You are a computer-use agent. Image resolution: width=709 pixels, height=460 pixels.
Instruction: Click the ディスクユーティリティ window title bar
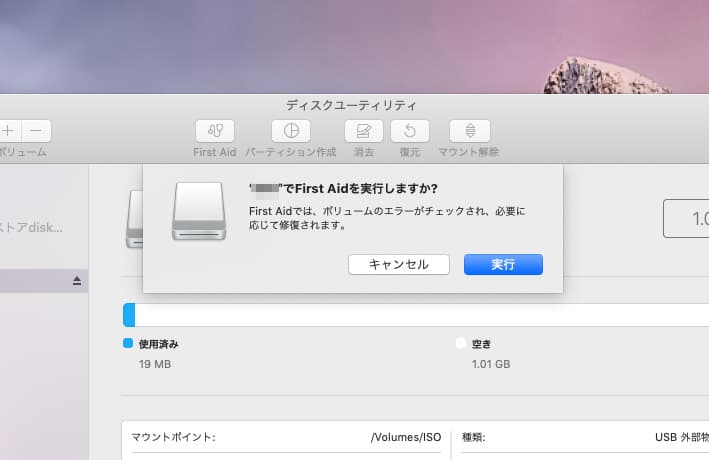click(x=351, y=104)
